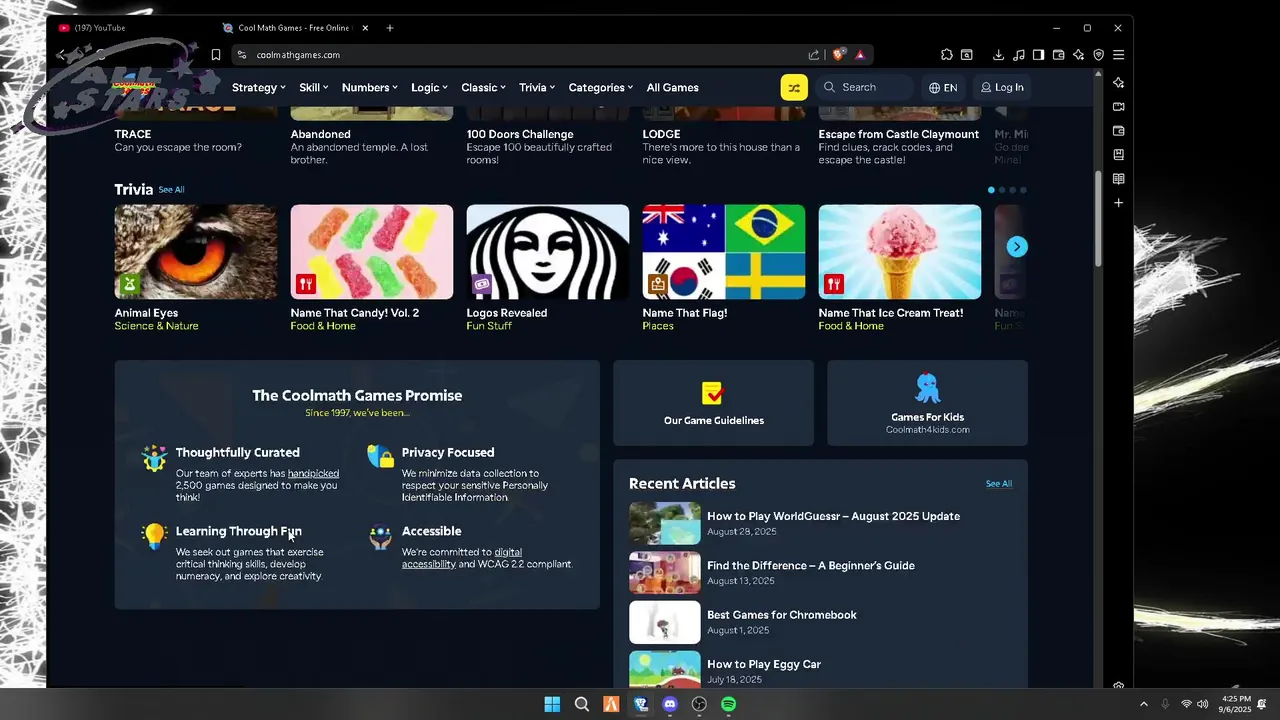Open Spotify from the taskbar
This screenshot has width=1280, height=720.
729,704
